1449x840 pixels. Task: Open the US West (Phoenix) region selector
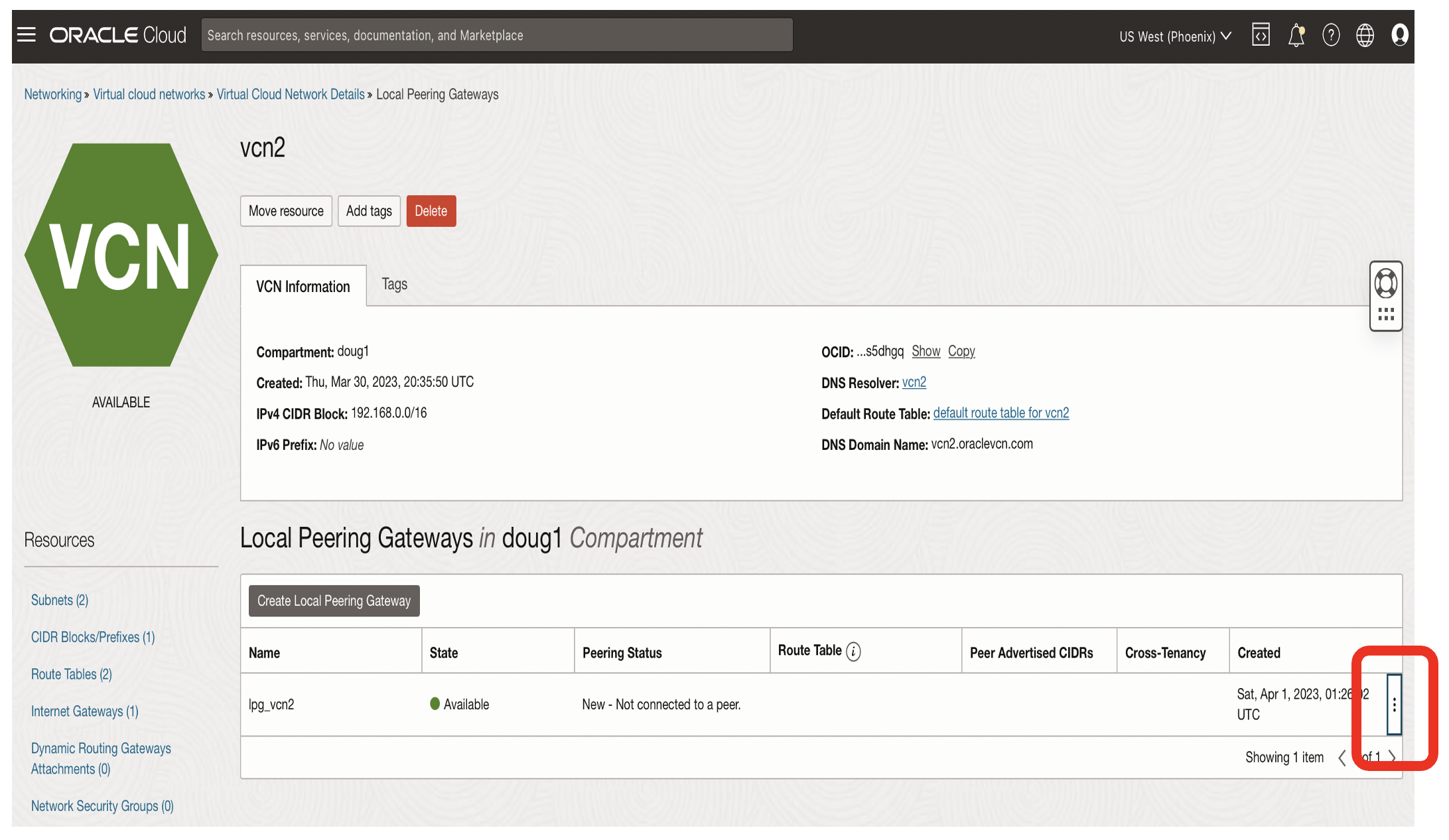(x=1174, y=36)
